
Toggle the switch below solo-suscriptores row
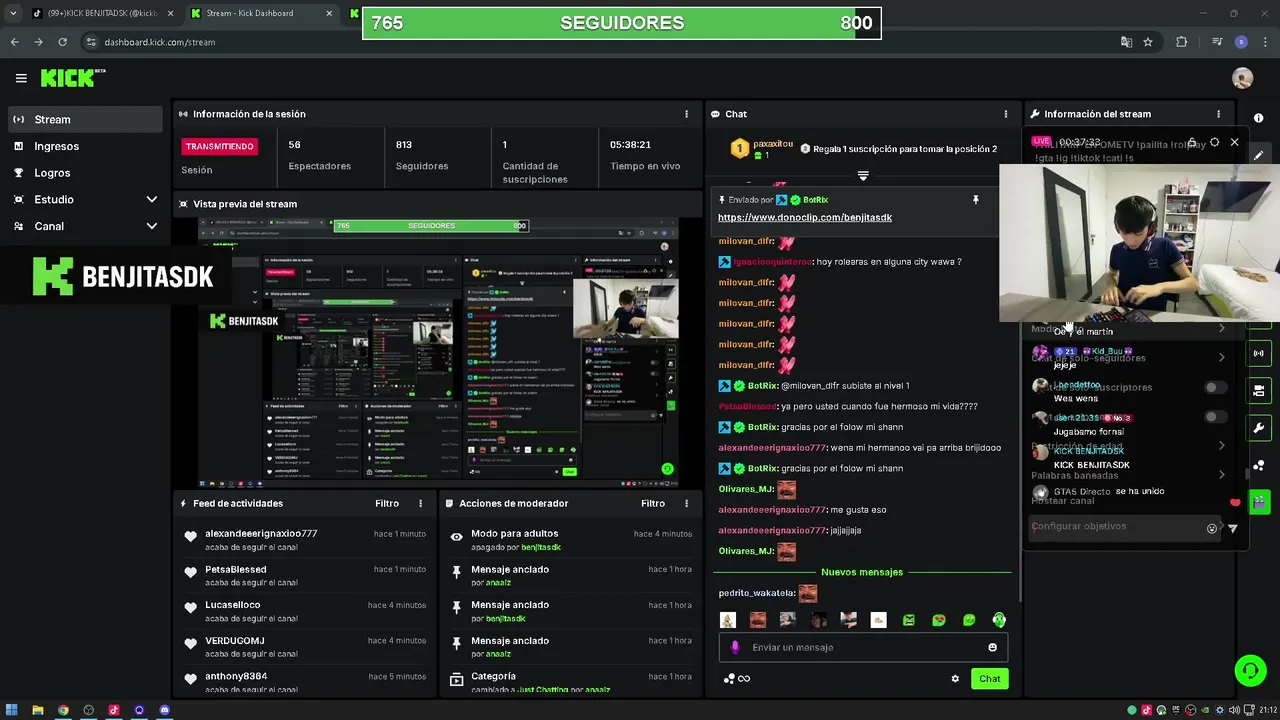pyautogui.click(x=1215, y=417)
